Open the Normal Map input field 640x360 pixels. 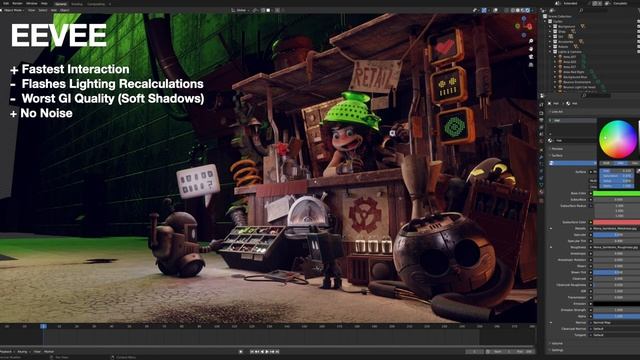click(616, 322)
